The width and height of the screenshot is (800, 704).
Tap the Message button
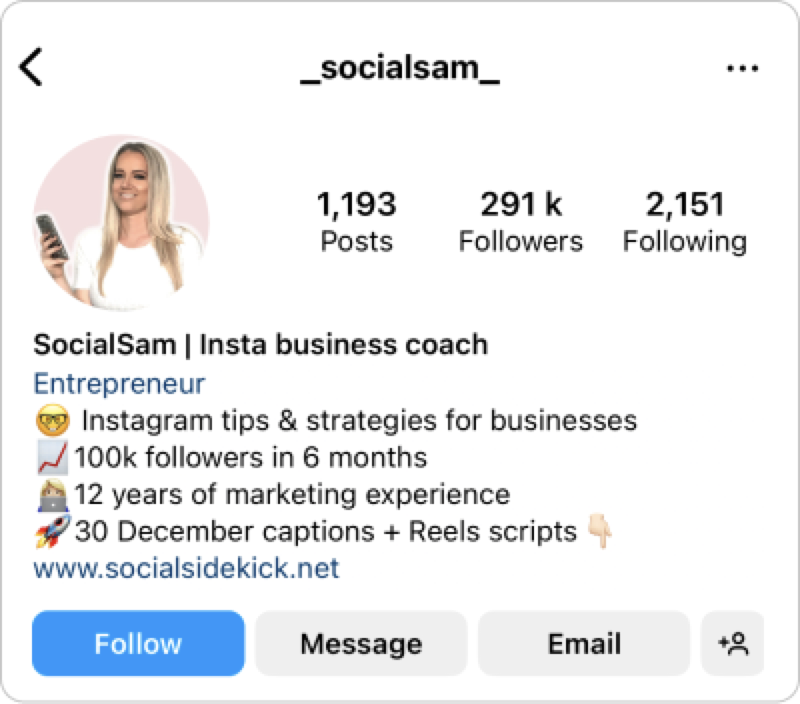coord(361,643)
